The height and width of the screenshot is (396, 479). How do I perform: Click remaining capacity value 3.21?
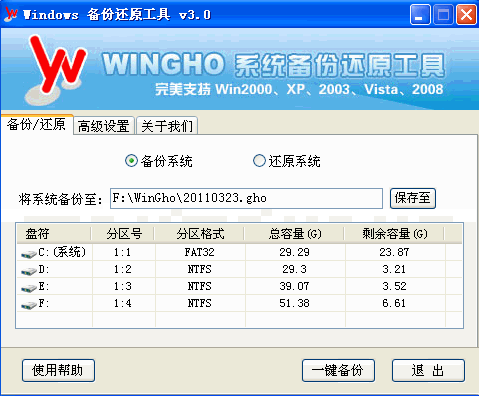coord(394,269)
